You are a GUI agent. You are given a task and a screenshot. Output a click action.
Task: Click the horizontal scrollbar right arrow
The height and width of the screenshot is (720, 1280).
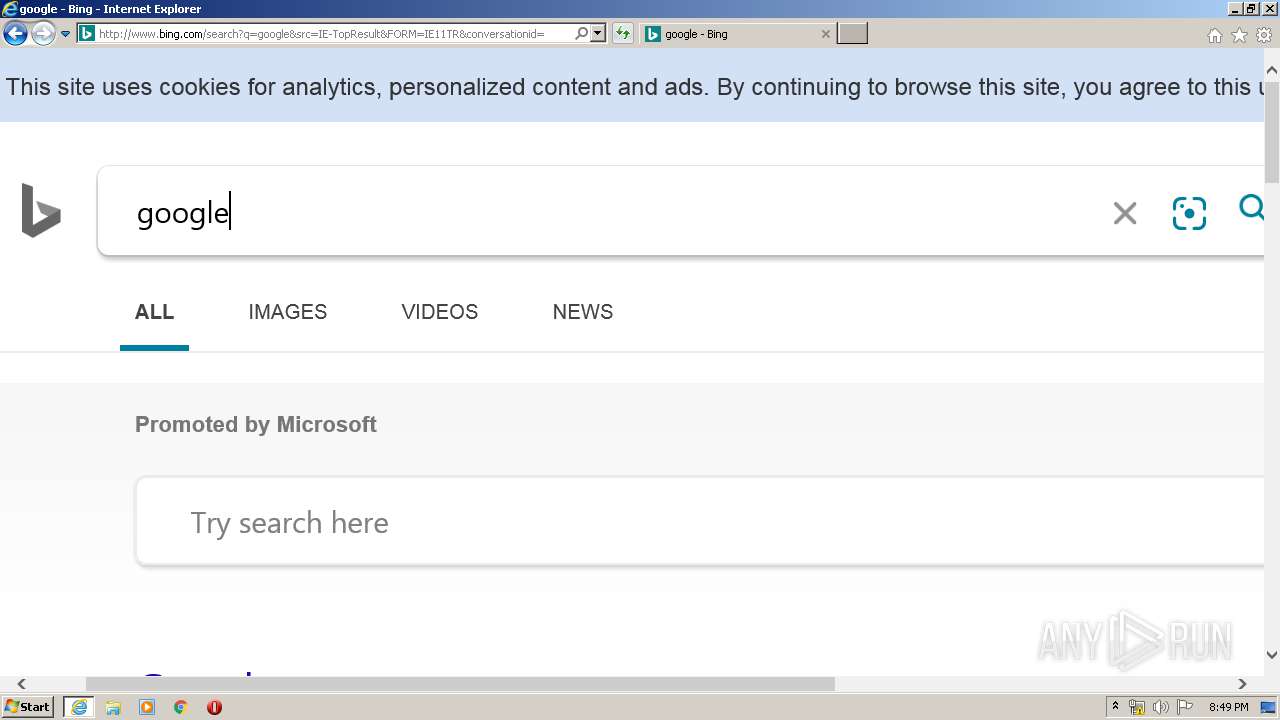click(x=1242, y=684)
